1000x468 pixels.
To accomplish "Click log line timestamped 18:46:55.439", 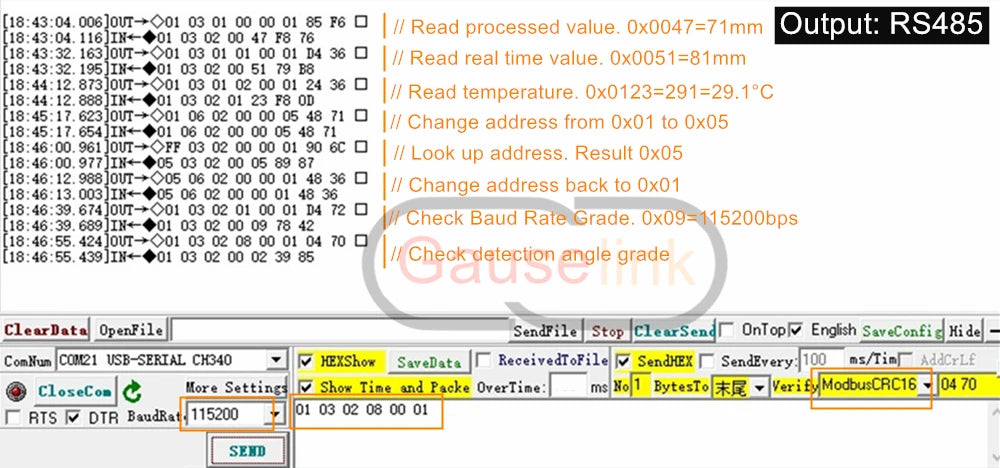I will [158, 256].
